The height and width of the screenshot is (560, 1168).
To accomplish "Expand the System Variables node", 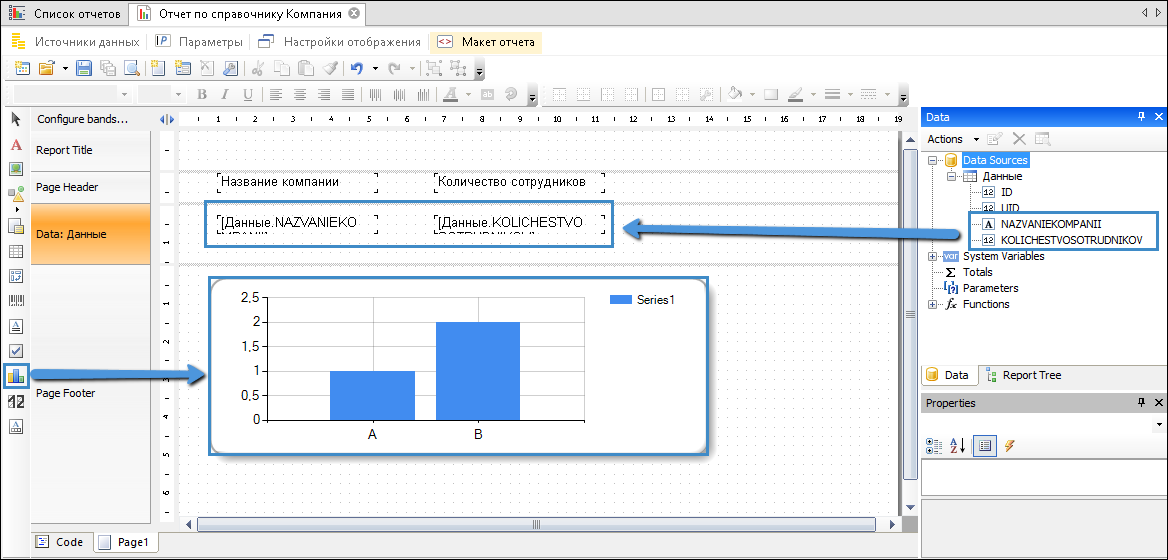I will click(932, 256).
